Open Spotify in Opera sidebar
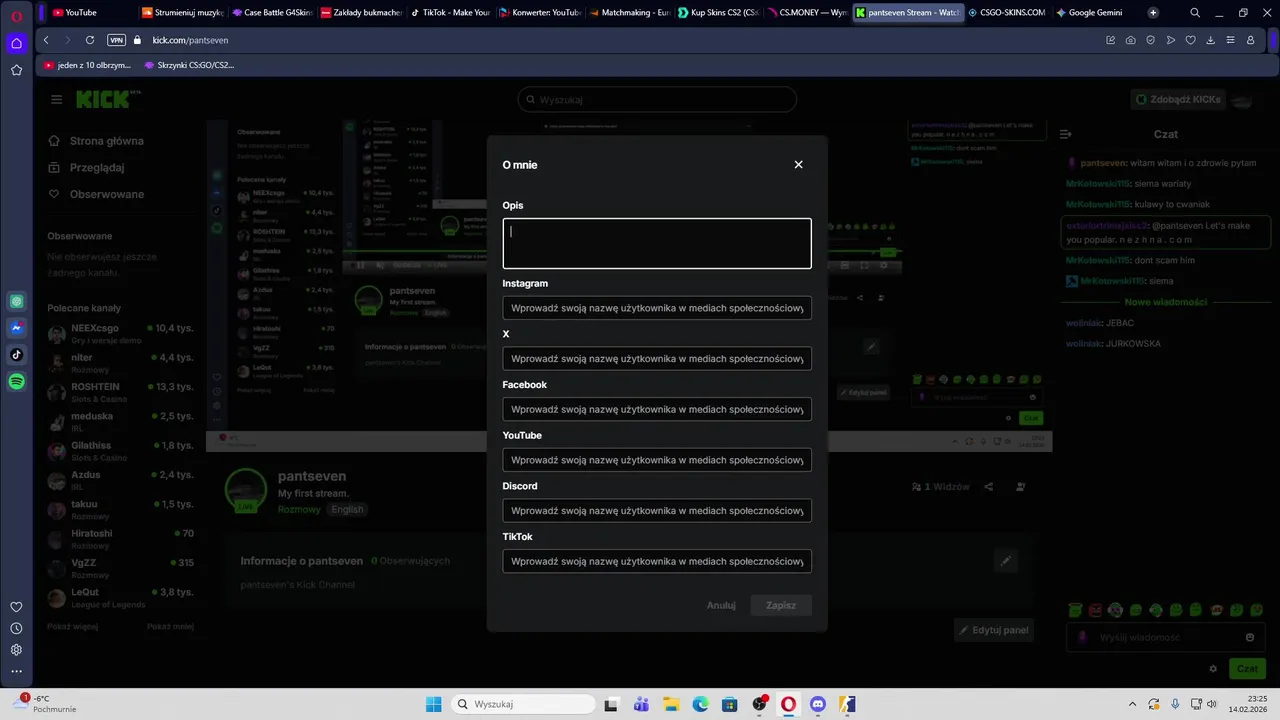The height and width of the screenshot is (720, 1280). pos(16,381)
